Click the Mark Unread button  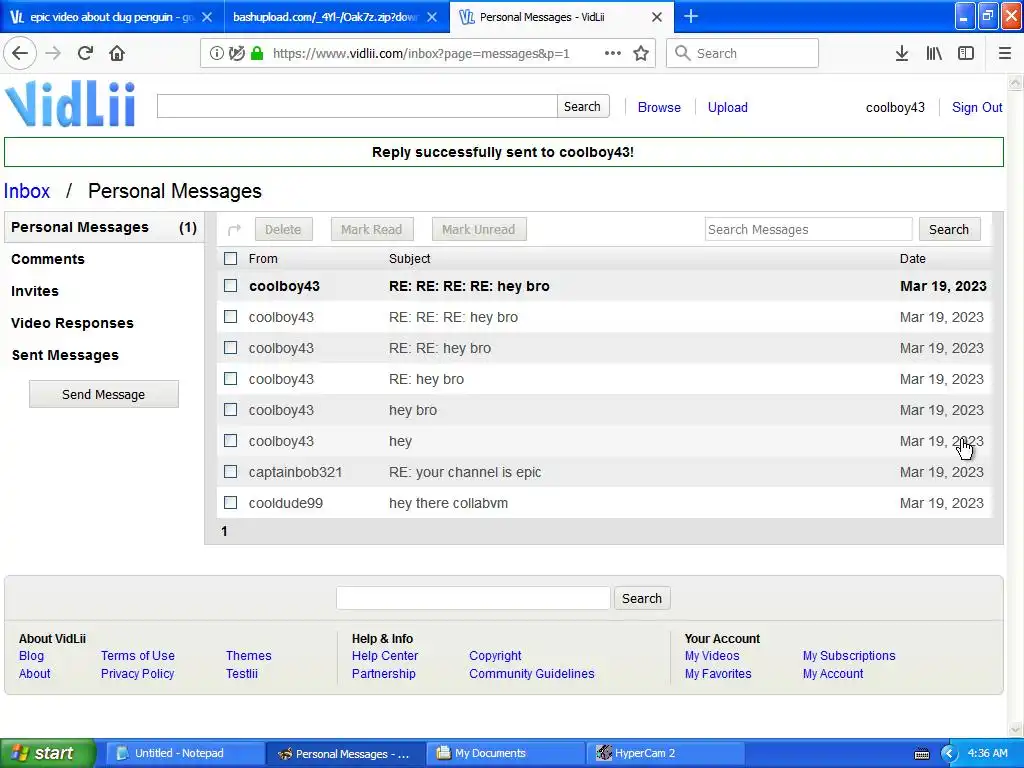pyautogui.click(x=479, y=229)
